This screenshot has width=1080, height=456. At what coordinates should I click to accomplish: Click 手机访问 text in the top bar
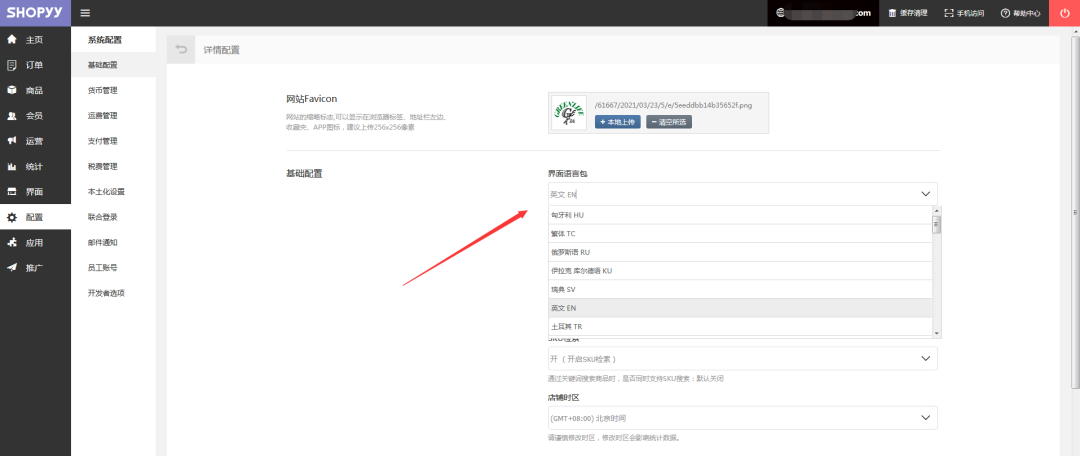point(970,13)
